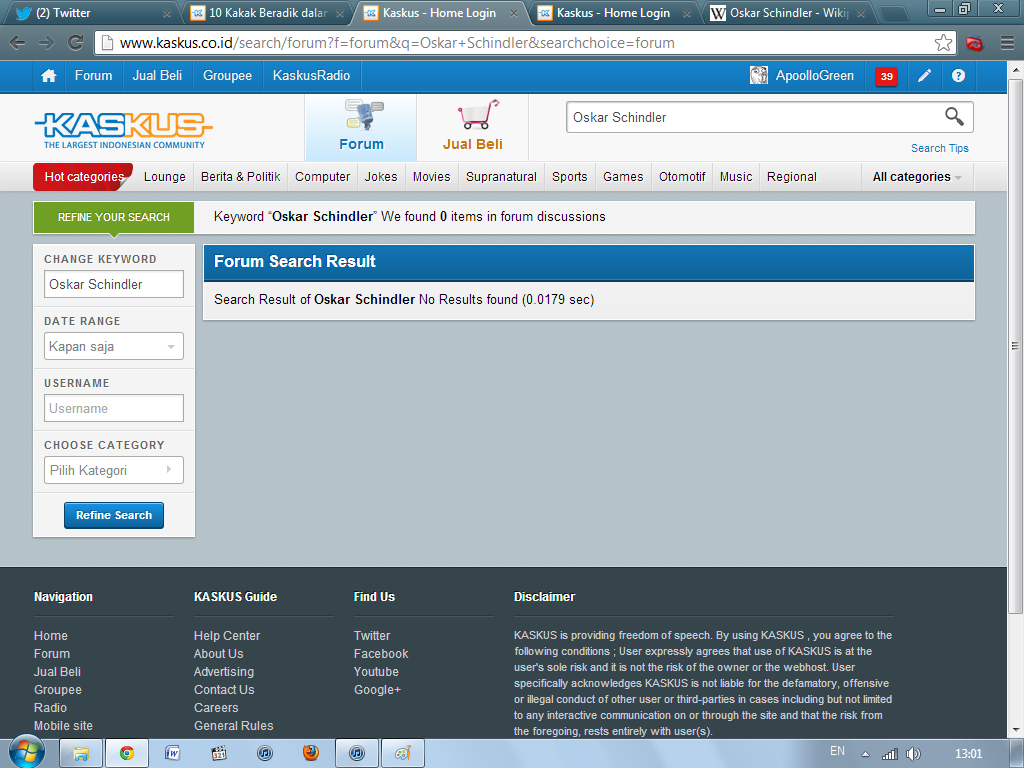Image resolution: width=1024 pixels, height=768 pixels.
Task: Click the Change Keyword input field
Action: [x=114, y=284]
